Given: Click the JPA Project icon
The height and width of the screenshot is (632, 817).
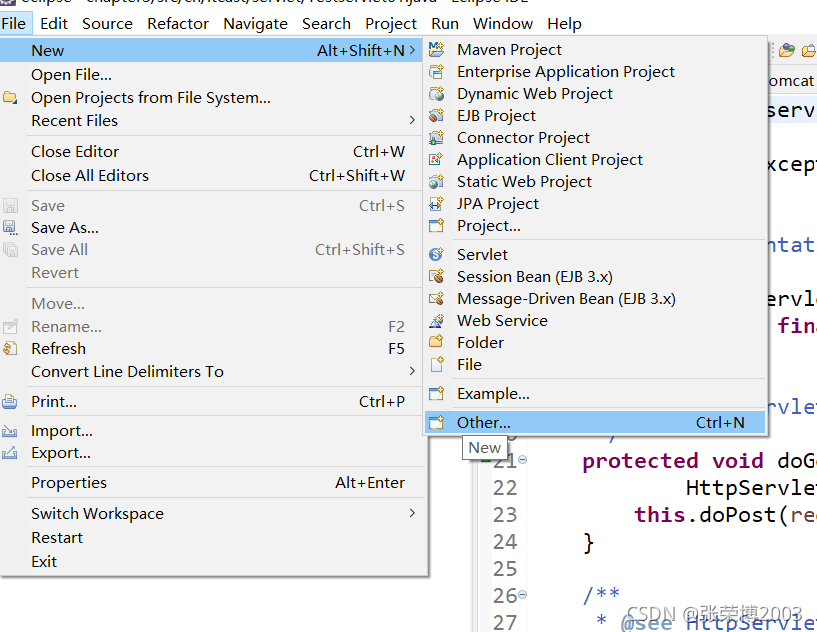Looking at the screenshot, I should [x=436, y=204].
